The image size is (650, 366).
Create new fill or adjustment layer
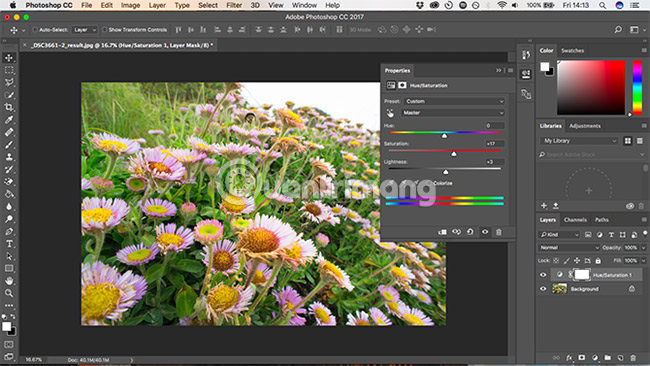click(595, 357)
